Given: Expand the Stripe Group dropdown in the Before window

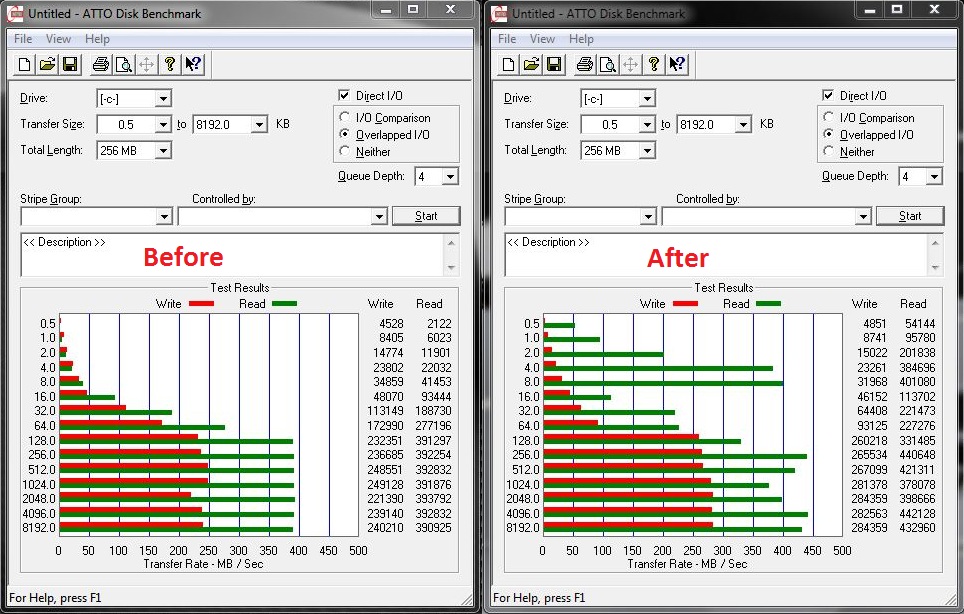Looking at the screenshot, I should (164, 216).
